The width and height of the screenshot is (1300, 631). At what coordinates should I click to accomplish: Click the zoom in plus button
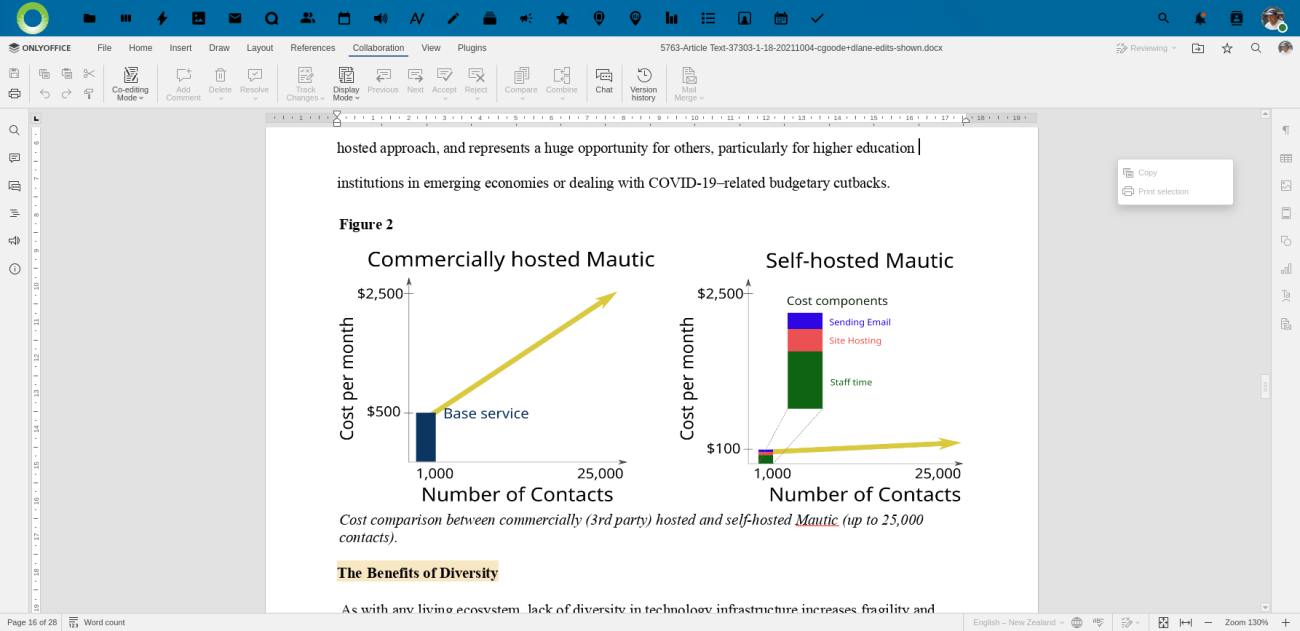click(x=1286, y=622)
